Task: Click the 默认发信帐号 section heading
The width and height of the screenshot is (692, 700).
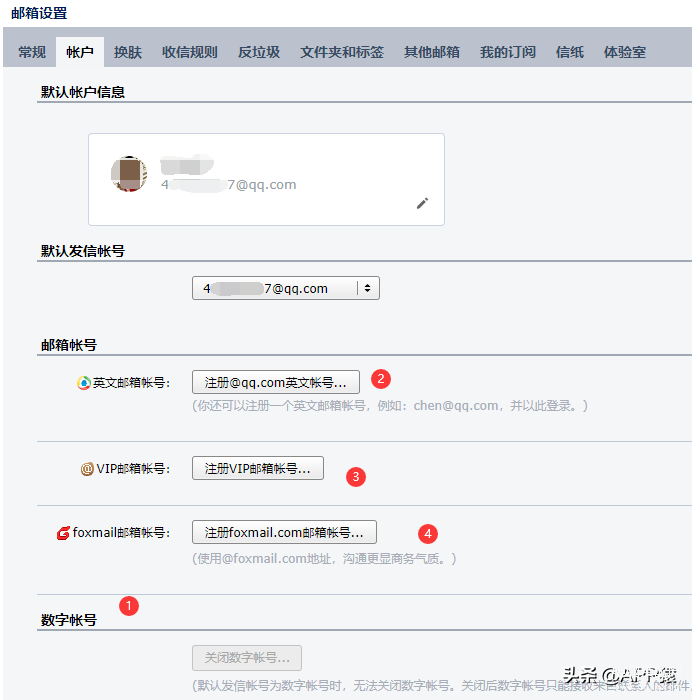Action: 83,251
